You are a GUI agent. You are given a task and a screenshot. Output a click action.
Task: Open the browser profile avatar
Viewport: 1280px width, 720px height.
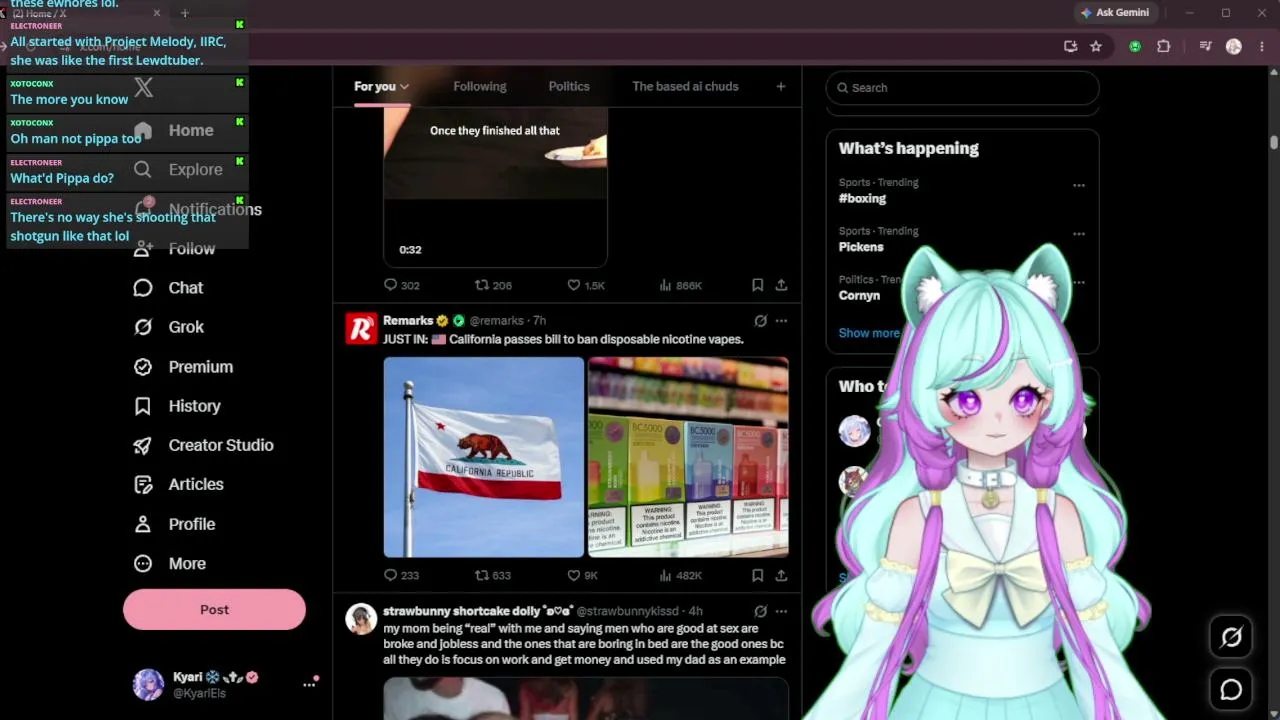pos(1234,46)
